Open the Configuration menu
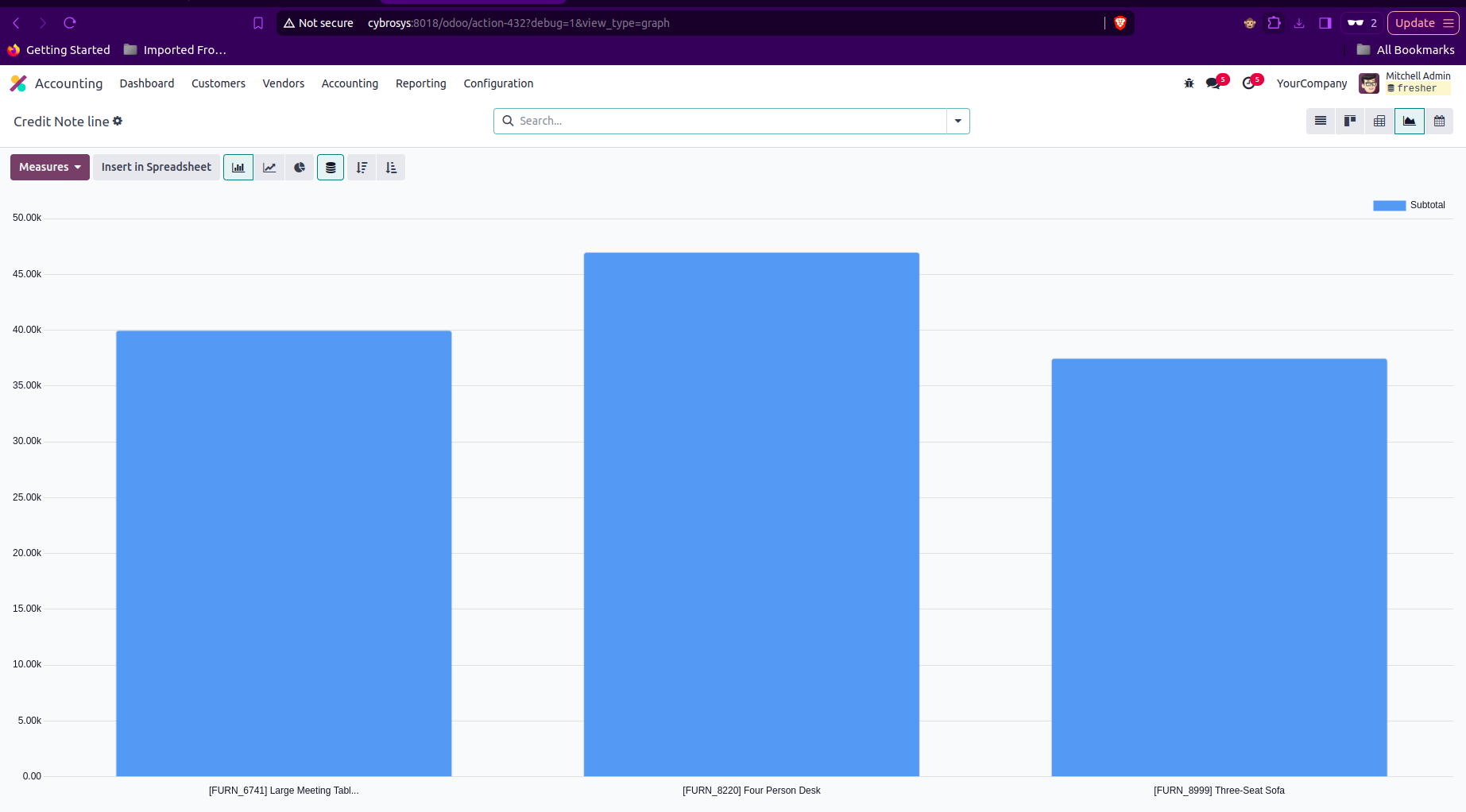 pos(498,83)
